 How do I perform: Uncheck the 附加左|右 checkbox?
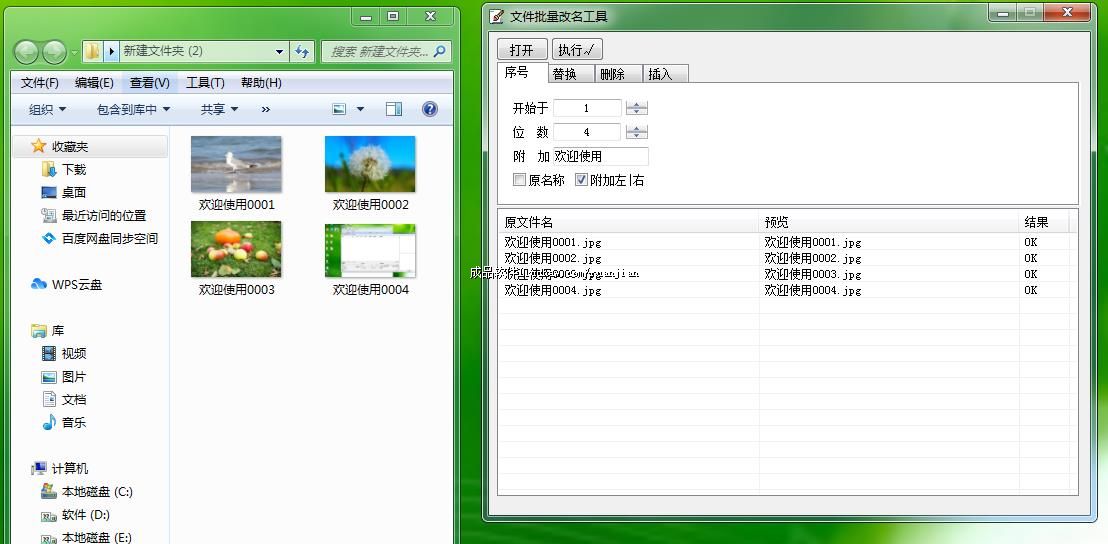tap(581, 179)
